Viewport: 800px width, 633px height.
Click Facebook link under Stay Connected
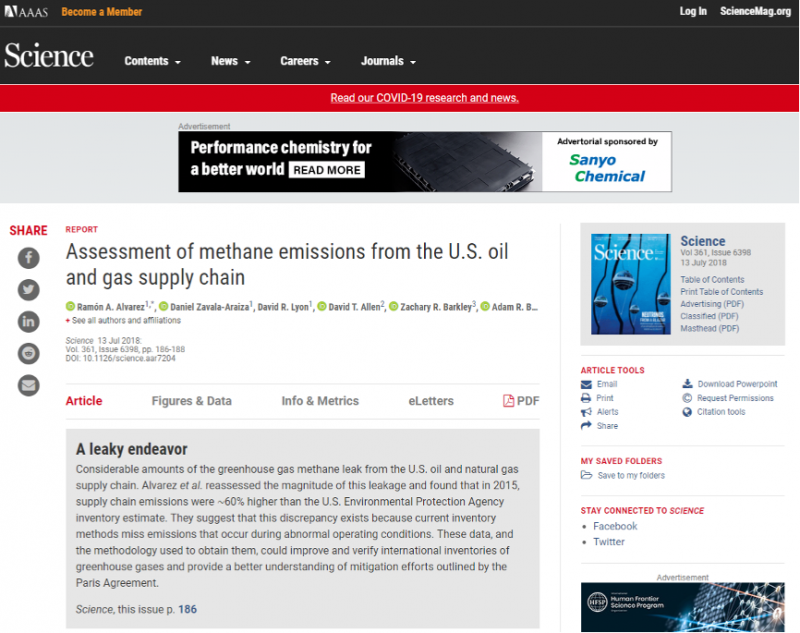(x=615, y=526)
